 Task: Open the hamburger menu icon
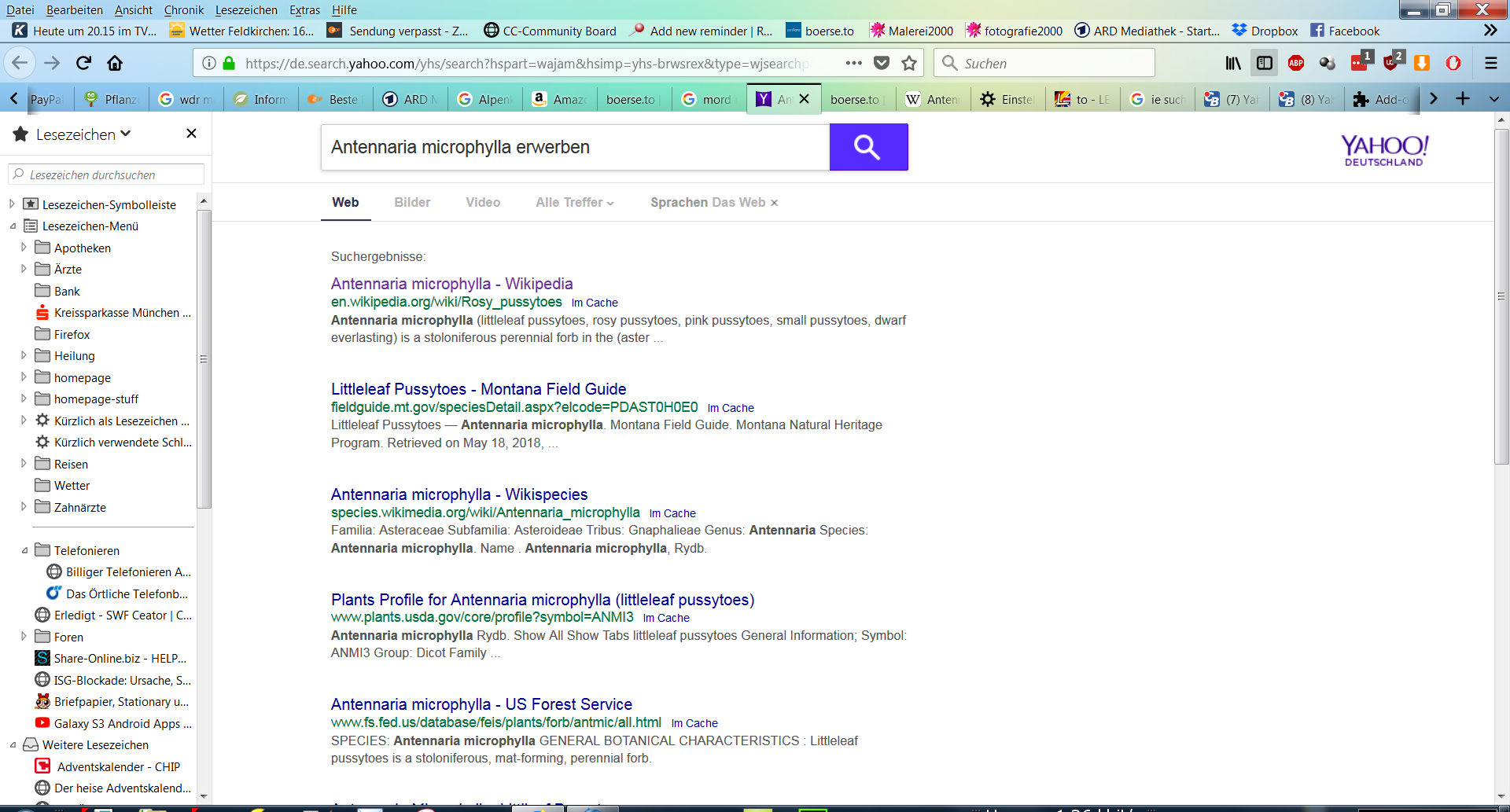tap(1490, 63)
